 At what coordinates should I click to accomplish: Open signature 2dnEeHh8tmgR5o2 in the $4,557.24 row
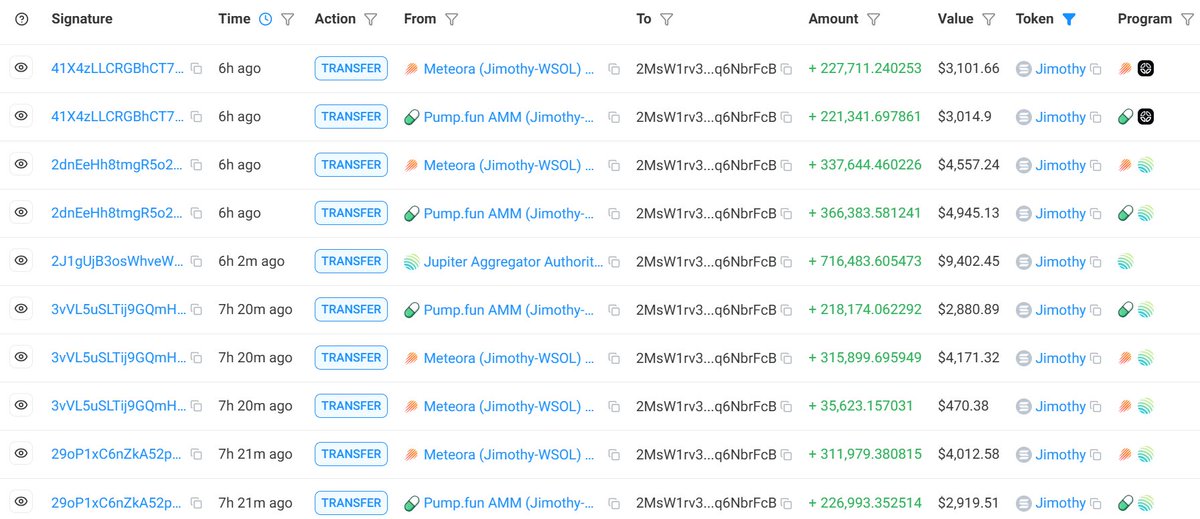pyautogui.click(x=118, y=165)
